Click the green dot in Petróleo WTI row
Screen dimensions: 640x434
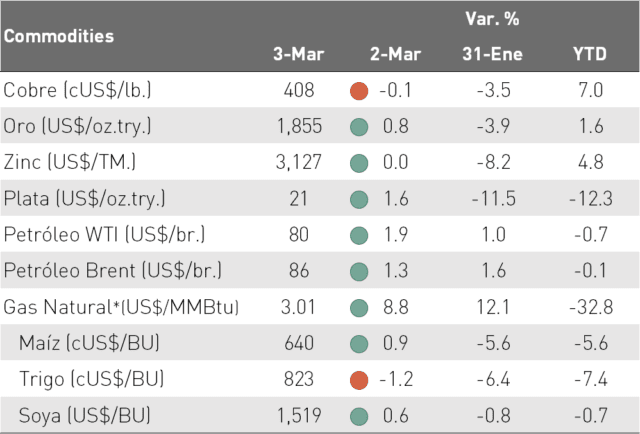click(x=359, y=236)
